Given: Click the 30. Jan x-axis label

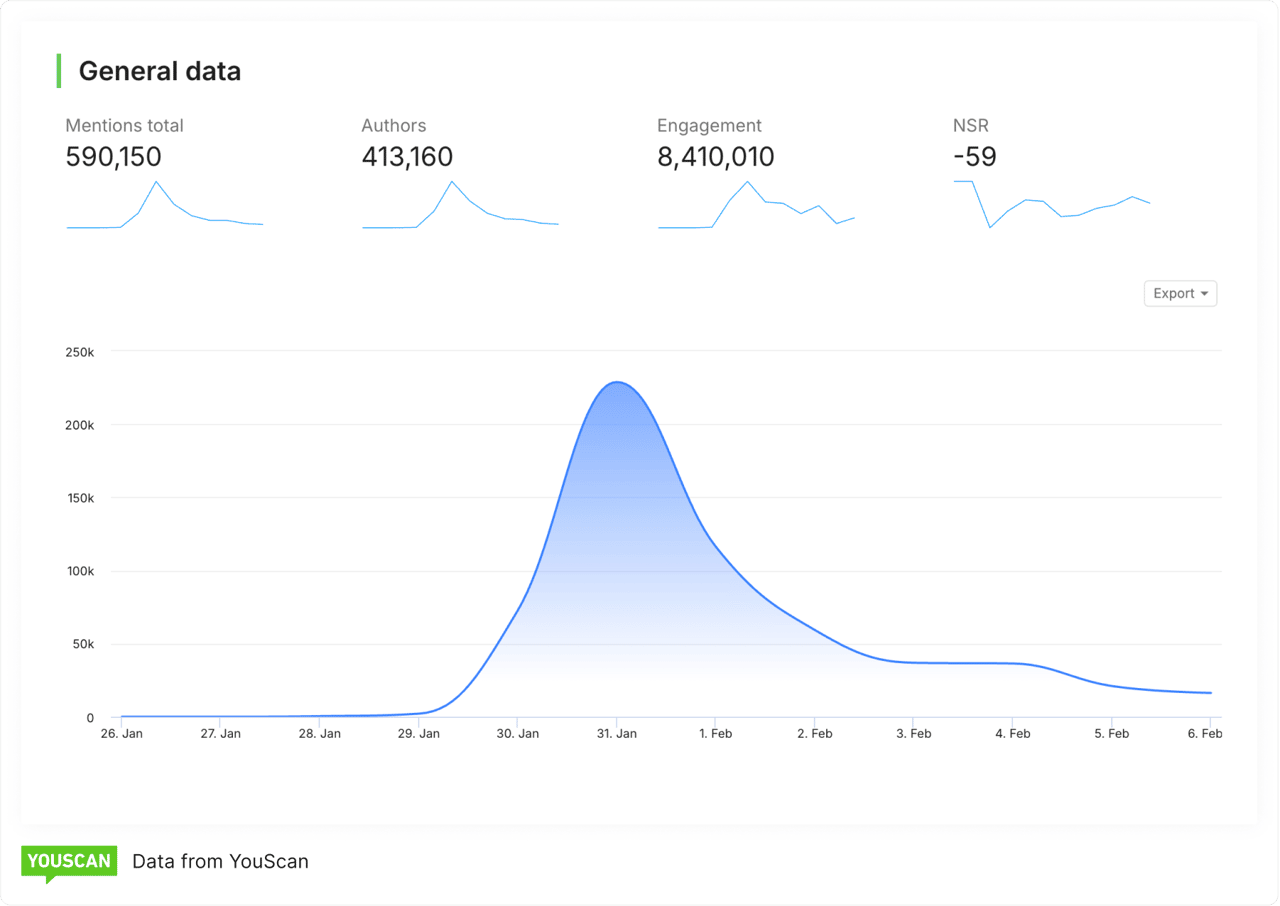Looking at the screenshot, I should tap(517, 734).
